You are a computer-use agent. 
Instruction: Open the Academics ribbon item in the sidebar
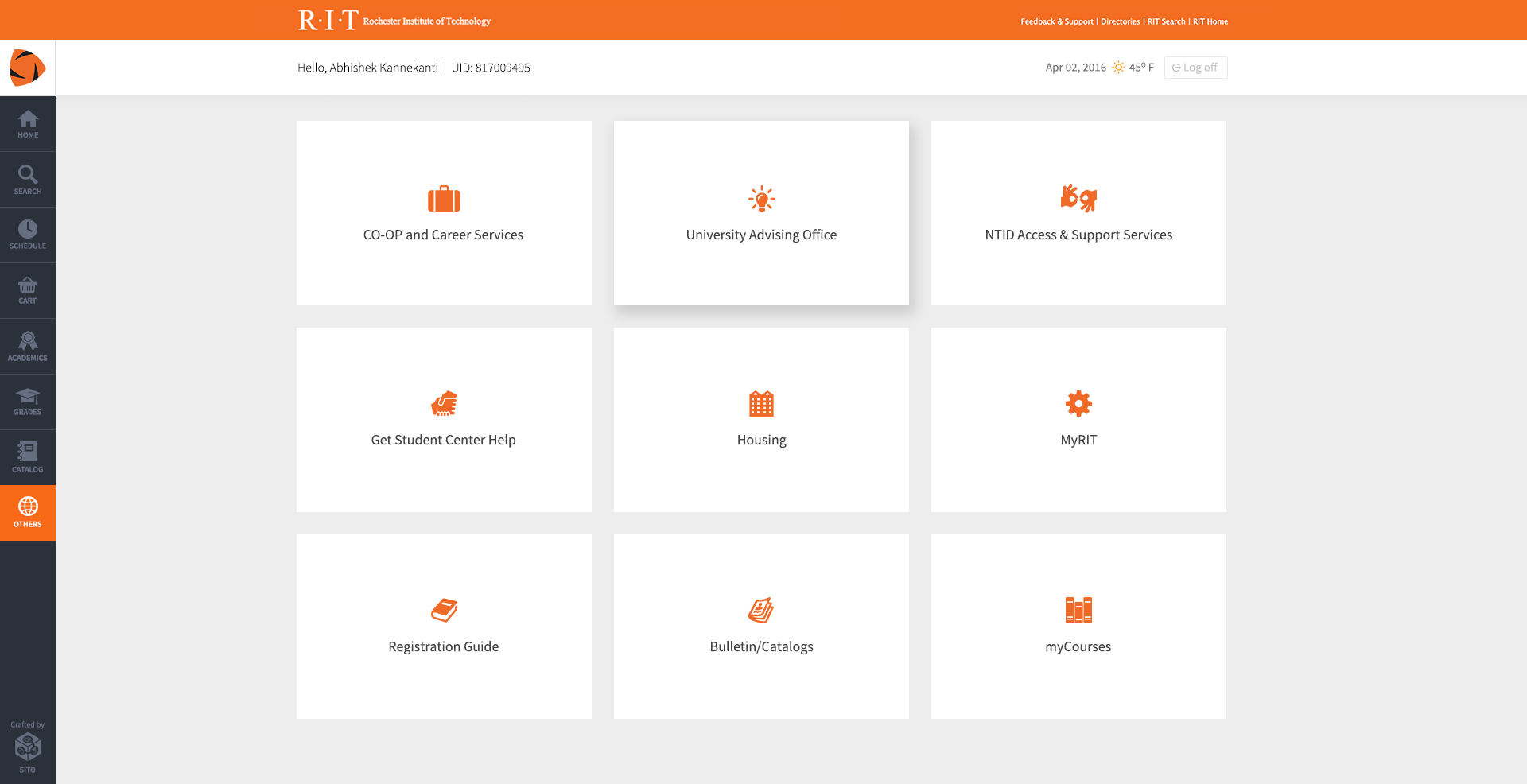[28, 347]
